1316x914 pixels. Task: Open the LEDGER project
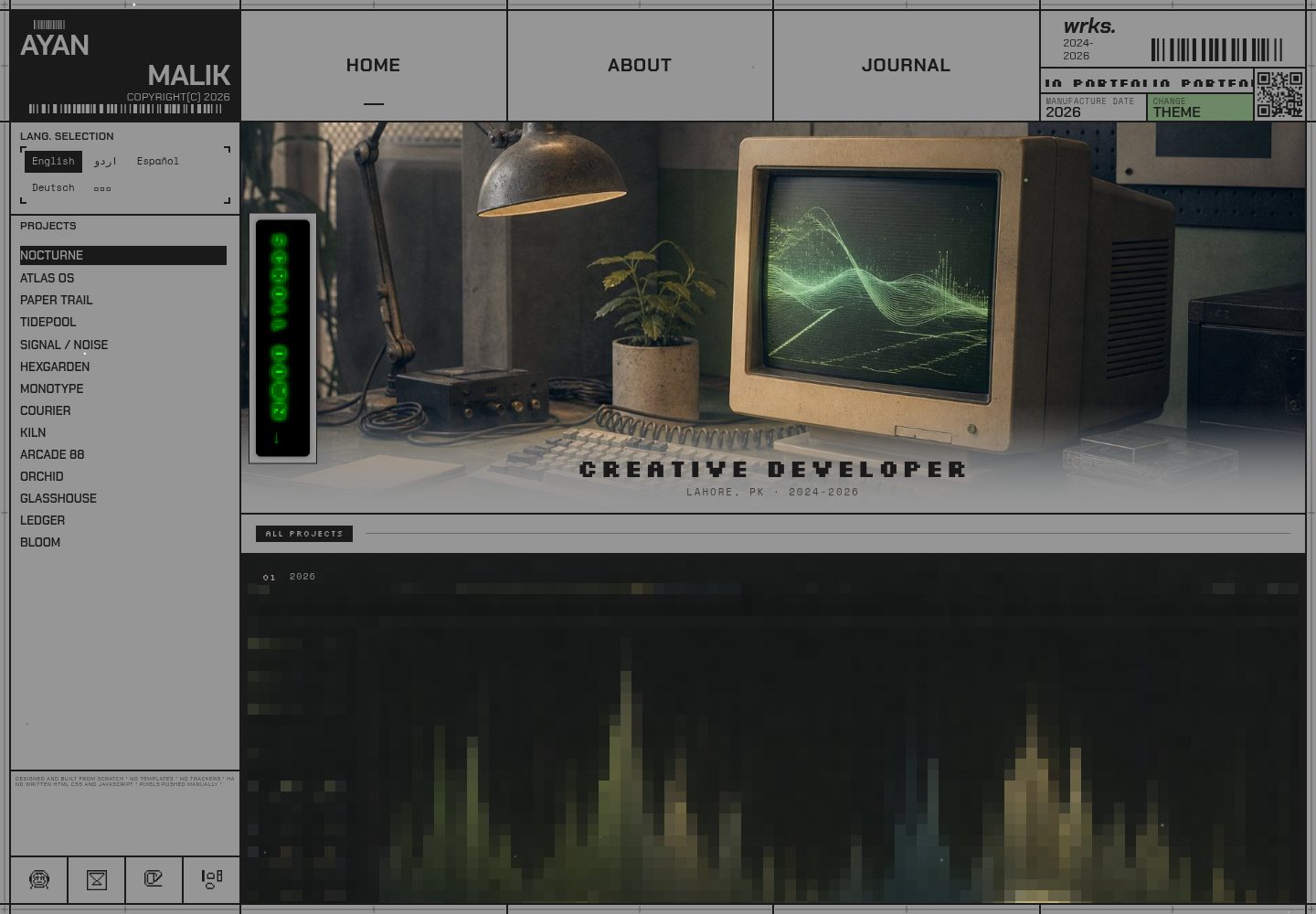pos(43,520)
